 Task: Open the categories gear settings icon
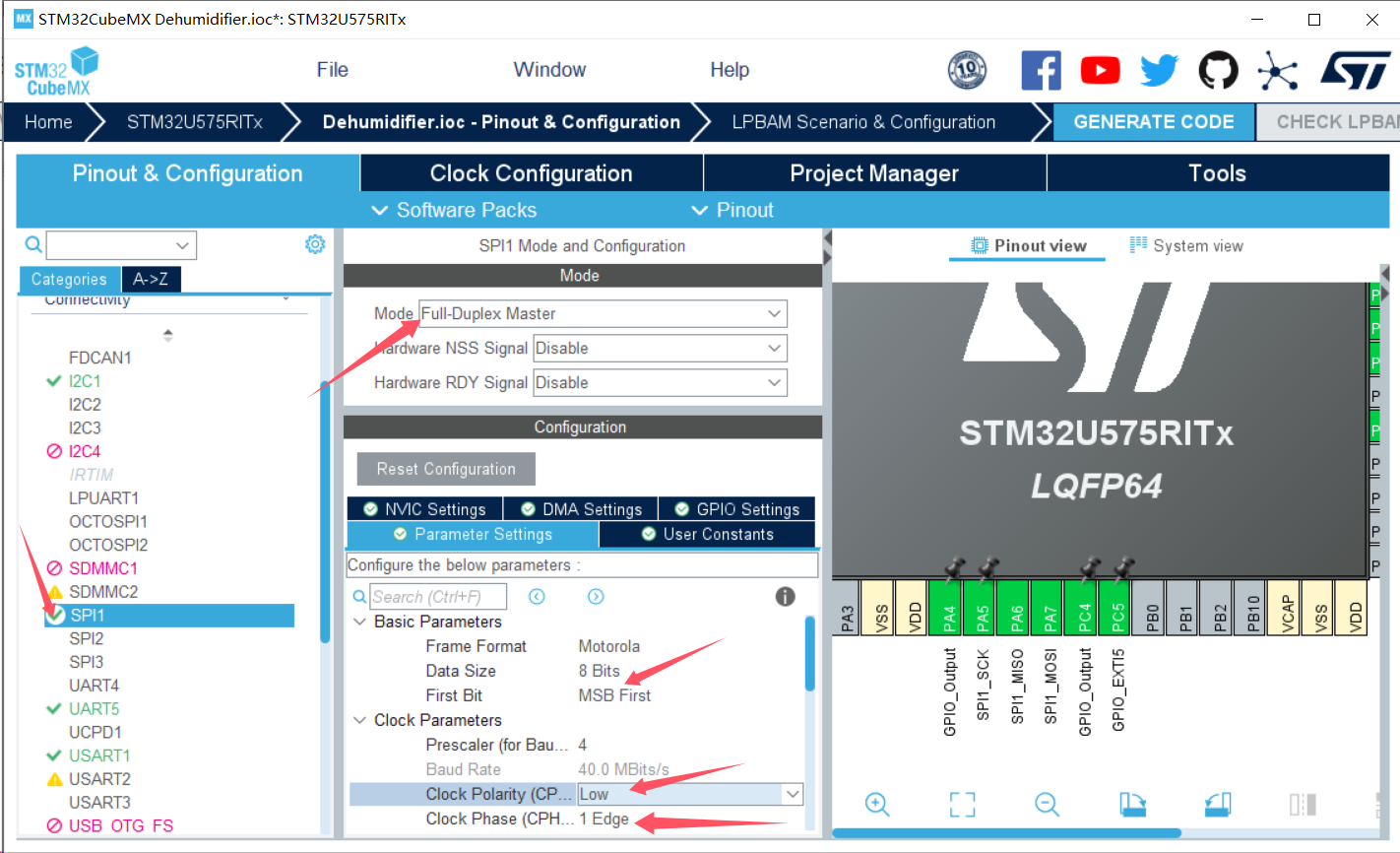coord(315,244)
